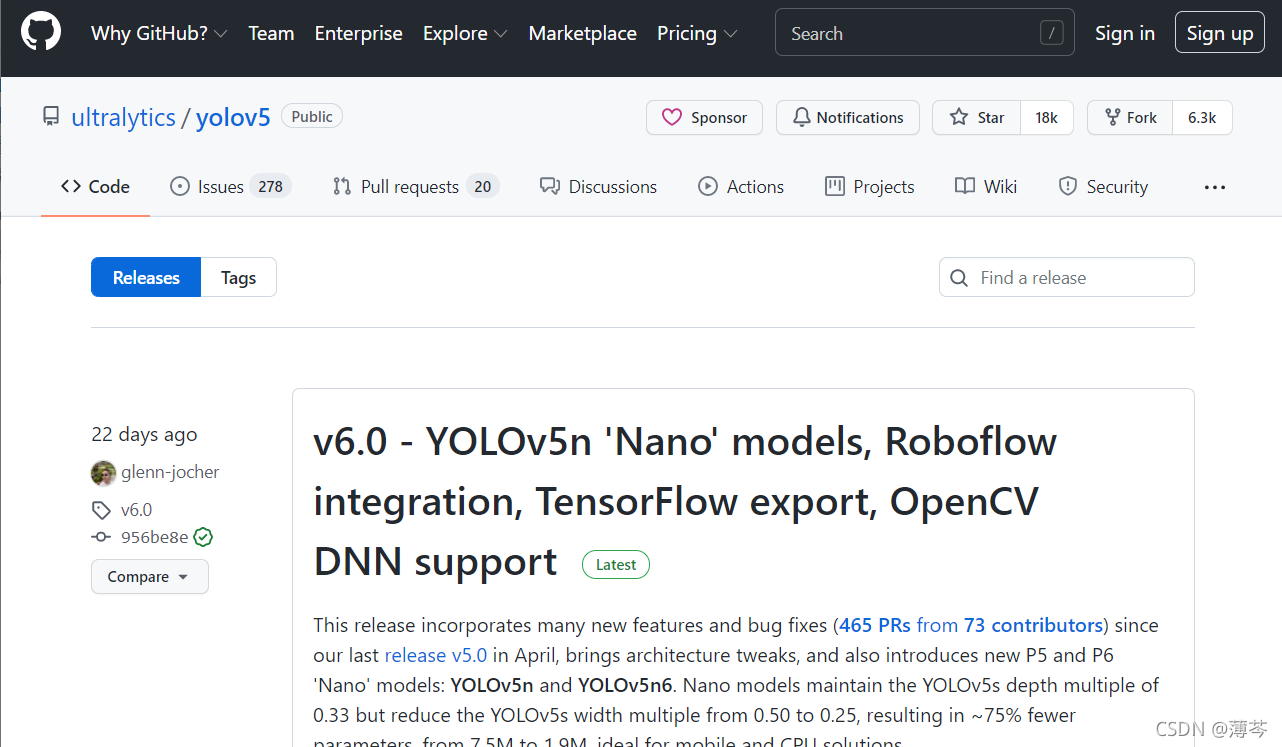This screenshot has width=1282, height=747.
Task: Open the Team menu item
Action: (x=271, y=33)
